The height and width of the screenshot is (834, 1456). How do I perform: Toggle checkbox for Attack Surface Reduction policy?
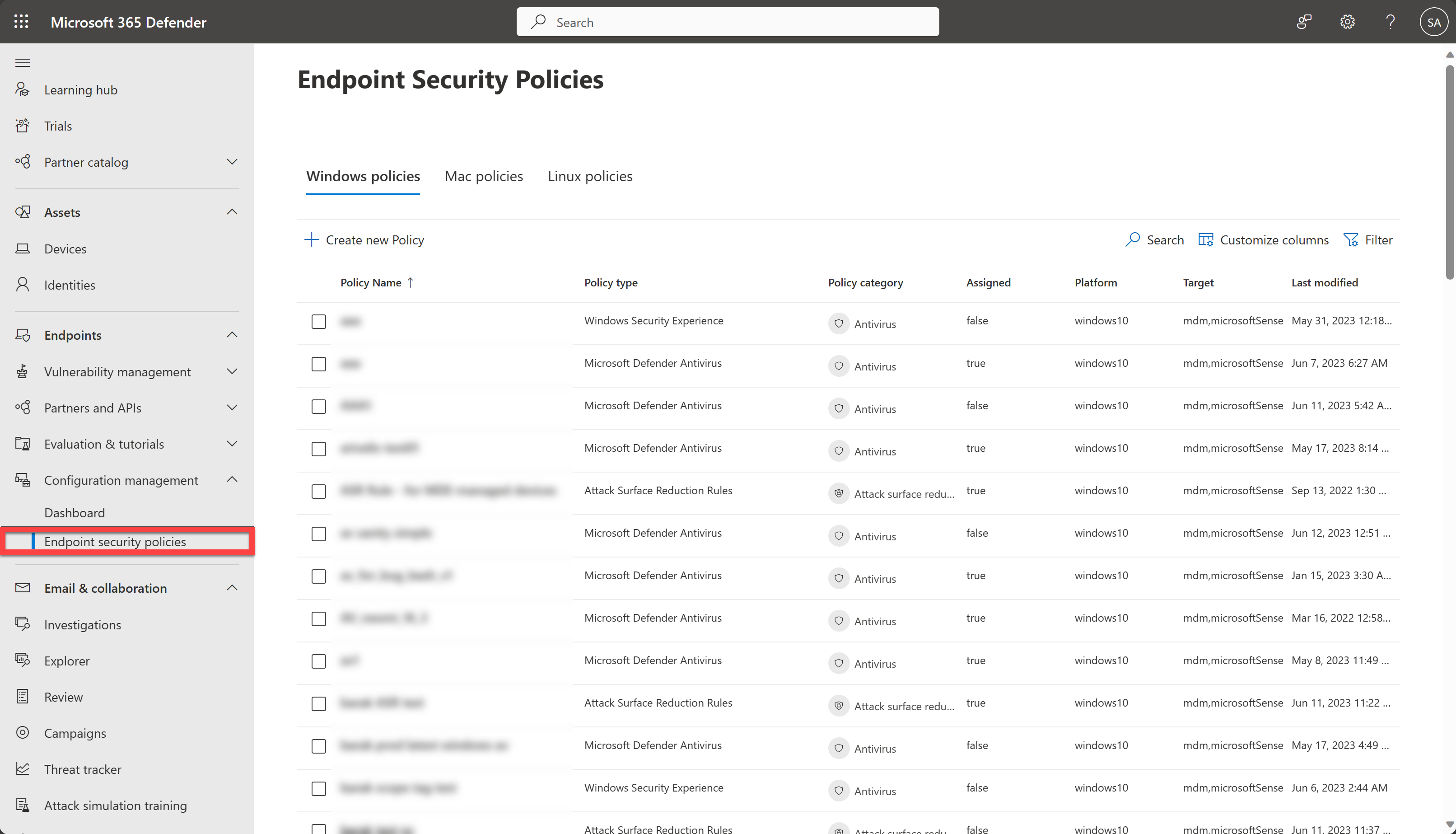click(318, 491)
